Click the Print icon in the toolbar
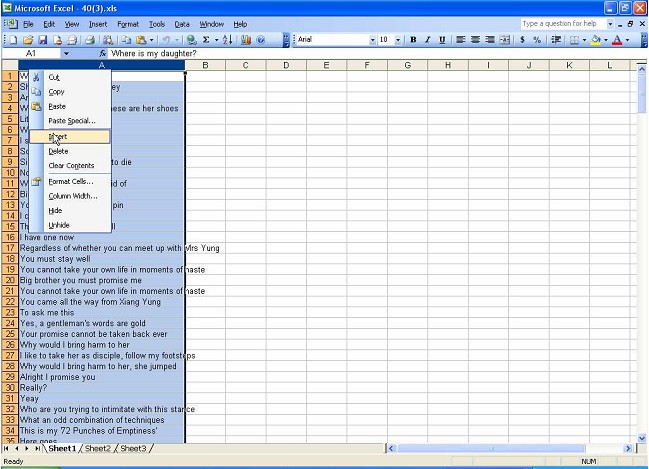The image size is (649, 469). [90, 40]
